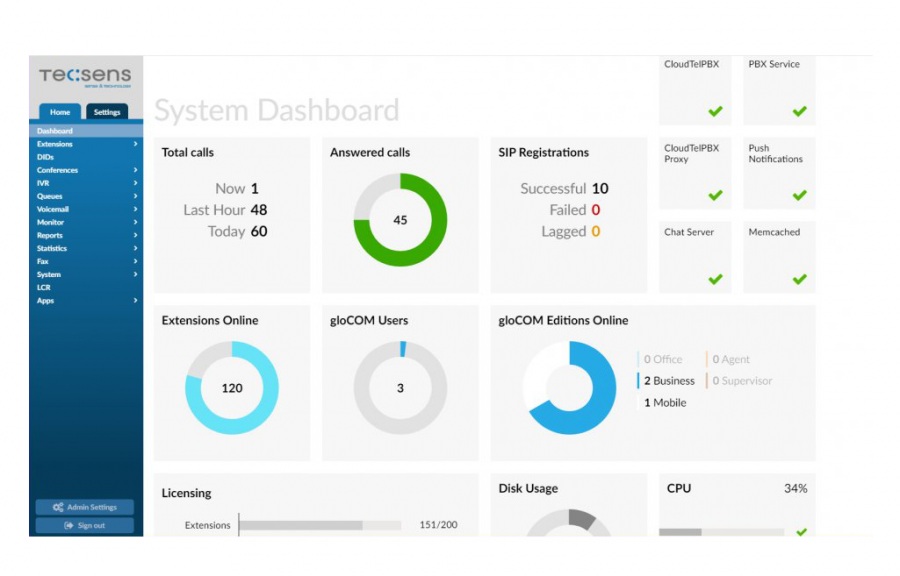
Task: Open the Queues sidebar item
Action: pos(86,196)
